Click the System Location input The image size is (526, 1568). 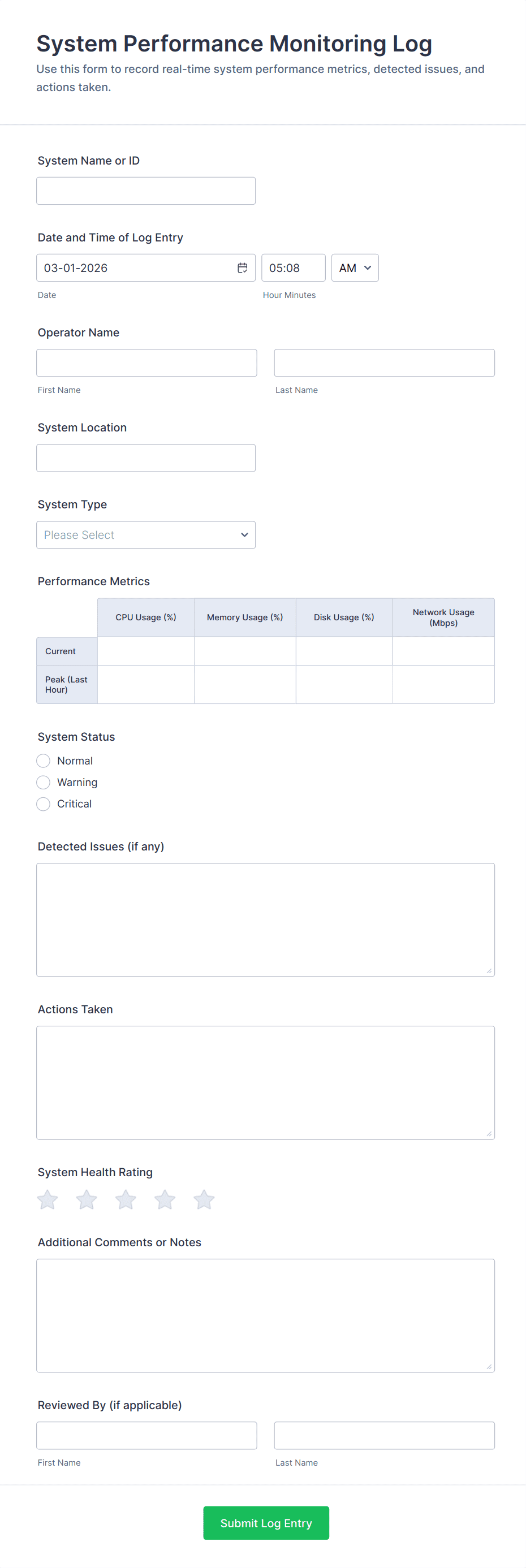(146, 458)
